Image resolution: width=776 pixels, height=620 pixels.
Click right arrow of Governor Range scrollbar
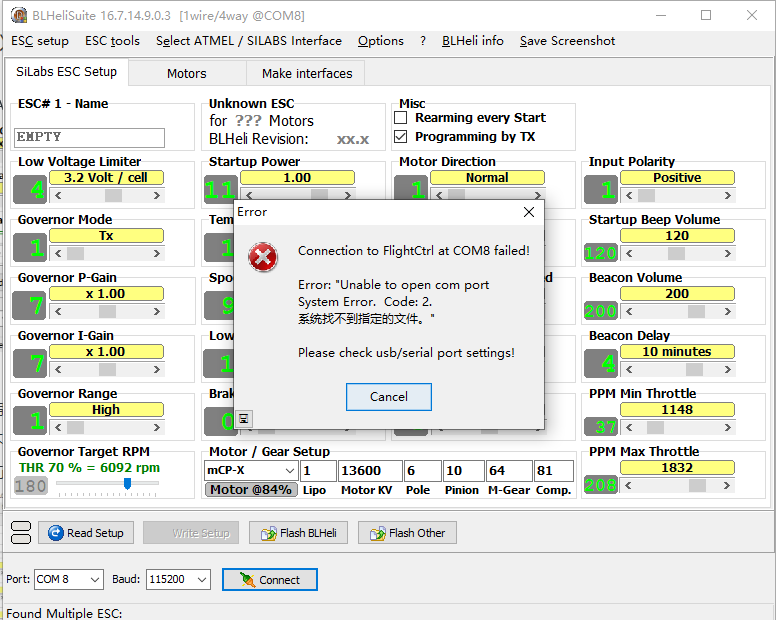[157, 427]
